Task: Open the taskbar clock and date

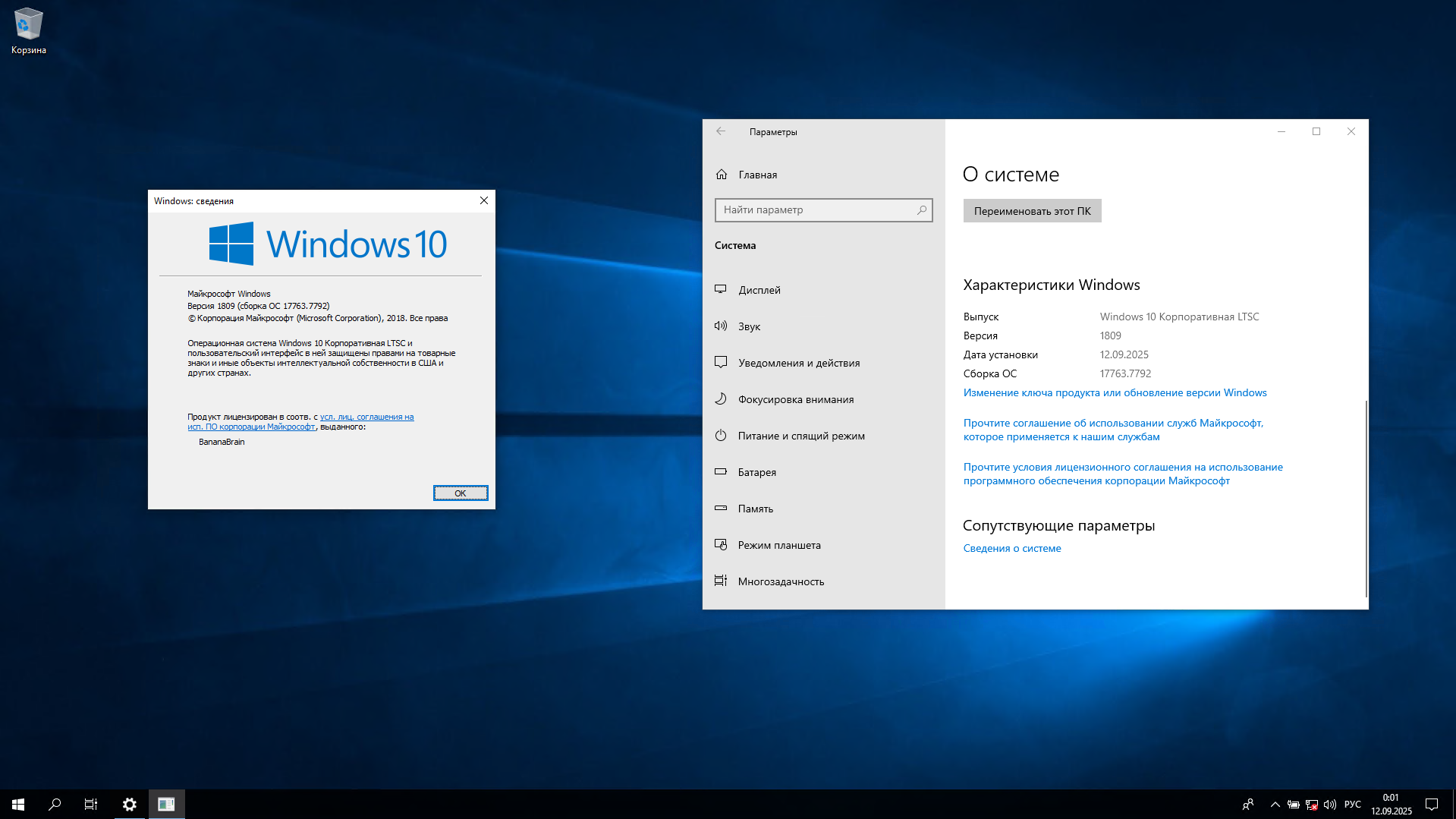Action: click(x=1392, y=805)
